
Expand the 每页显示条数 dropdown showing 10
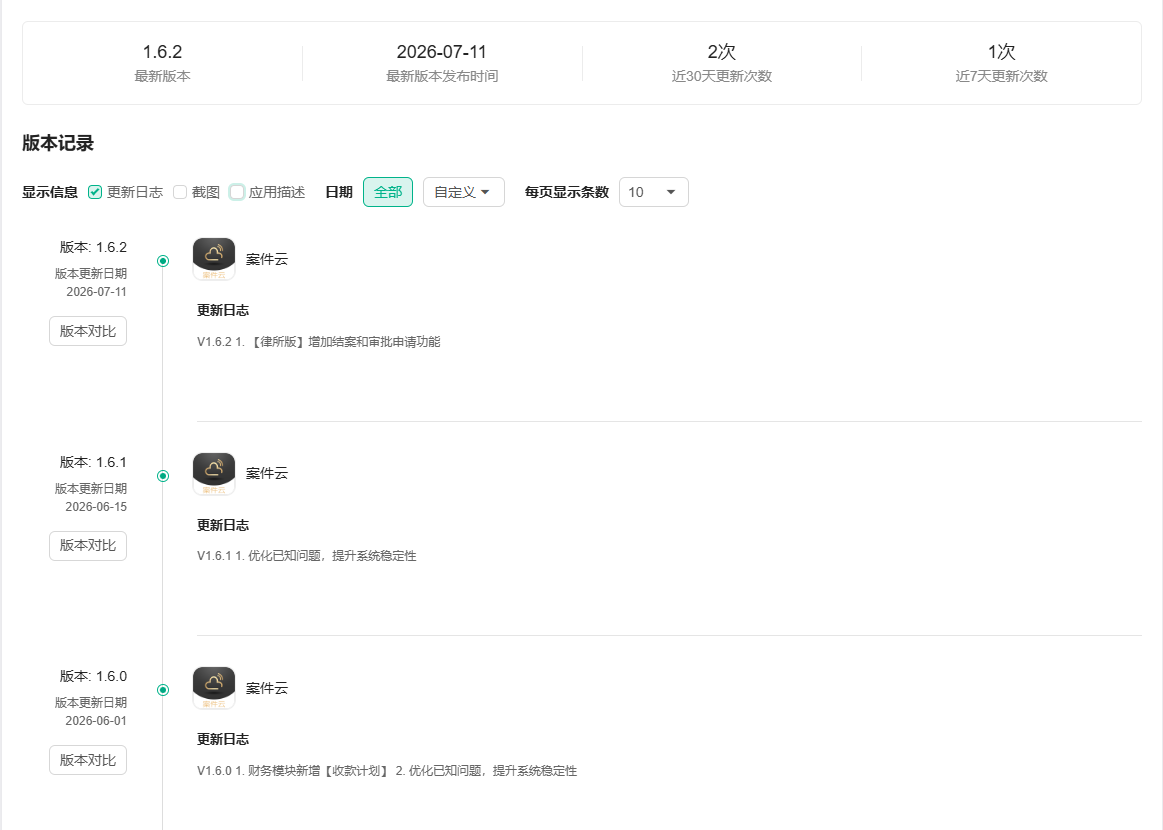pyautogui.click(x=653, y=192)
